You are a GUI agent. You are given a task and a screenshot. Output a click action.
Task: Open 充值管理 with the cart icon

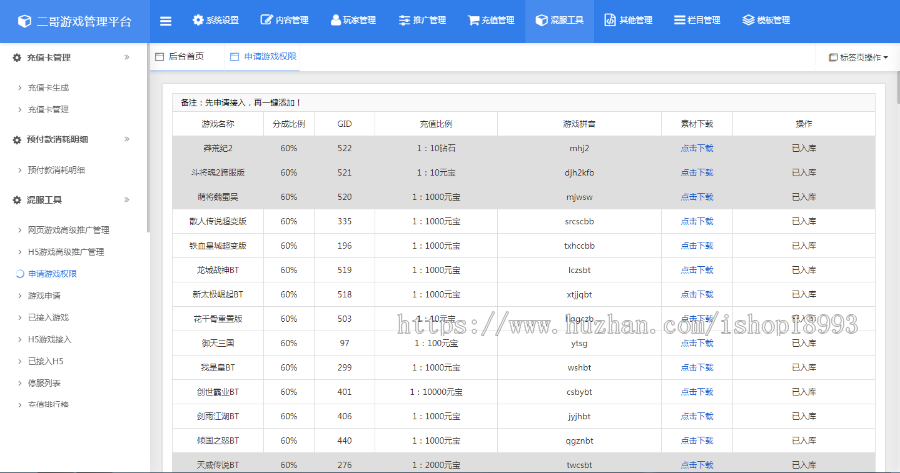tap(490, 20)
